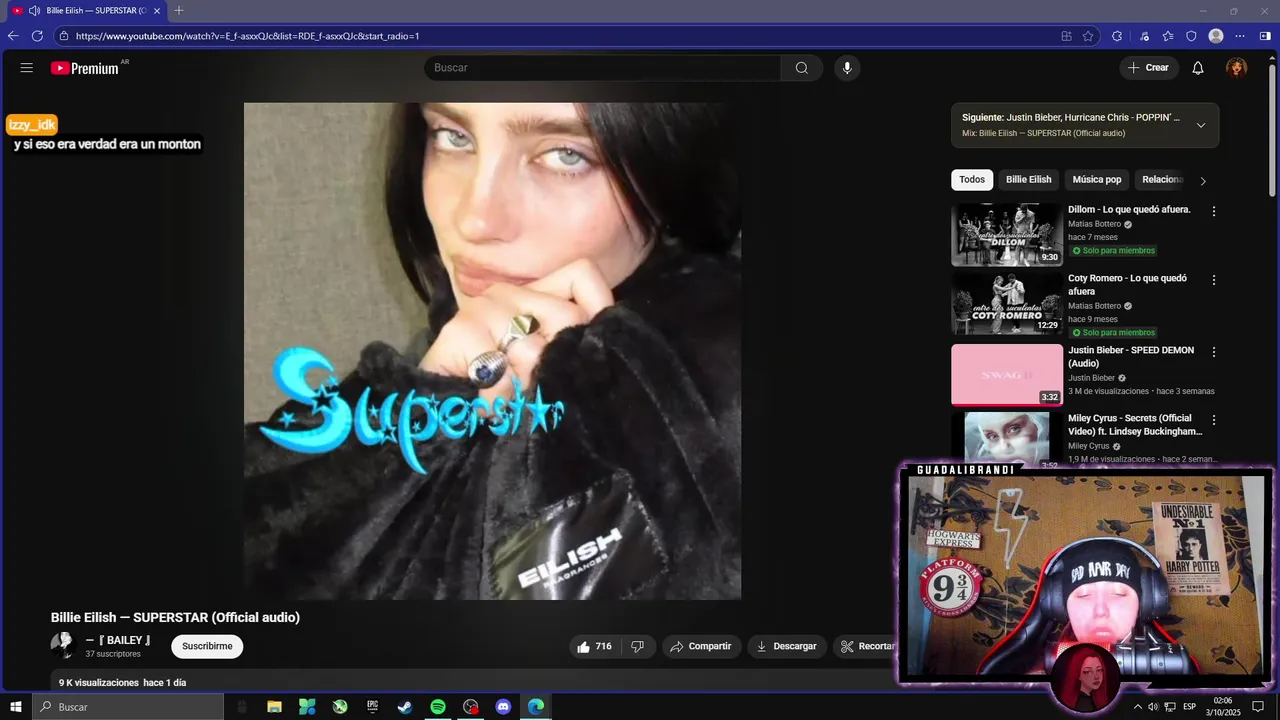Open the BAILEY channel avatar
The height and width of the screenshot is (720, 1280).
63,645
